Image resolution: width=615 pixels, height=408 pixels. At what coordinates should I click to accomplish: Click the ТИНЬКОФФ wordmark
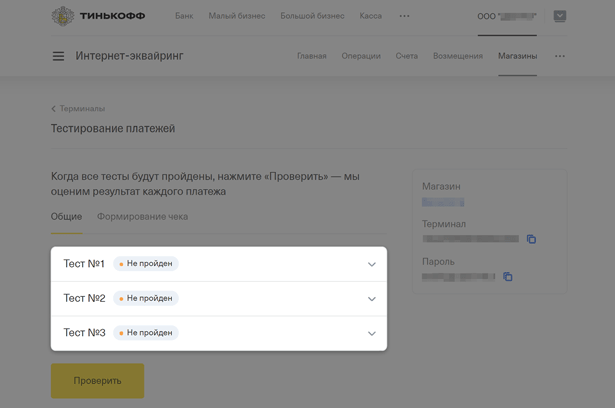click(x=113, y=16)
